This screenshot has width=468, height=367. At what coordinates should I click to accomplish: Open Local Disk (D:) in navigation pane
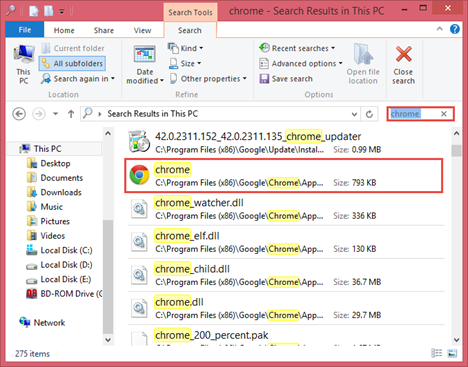(x=59, y=265)
